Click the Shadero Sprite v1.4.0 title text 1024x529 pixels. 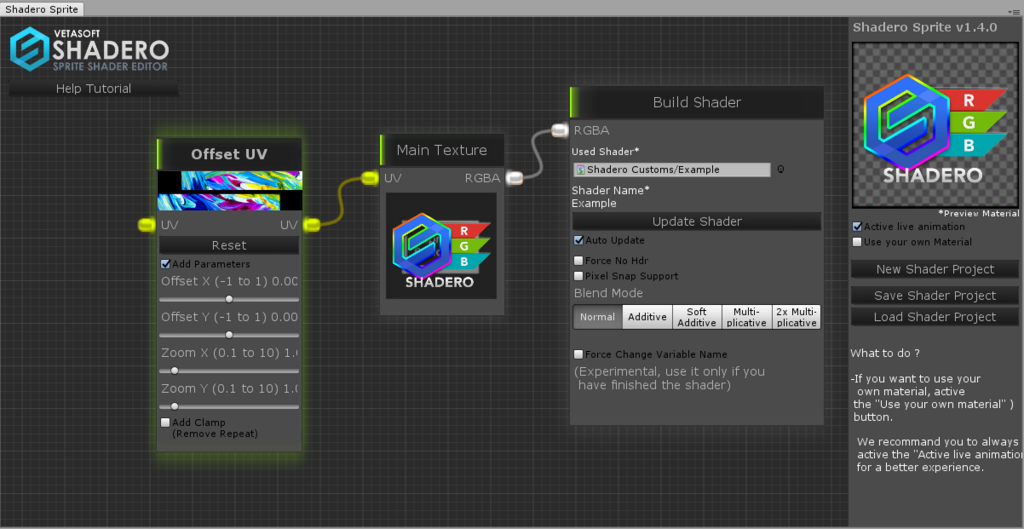coord(925,27)
